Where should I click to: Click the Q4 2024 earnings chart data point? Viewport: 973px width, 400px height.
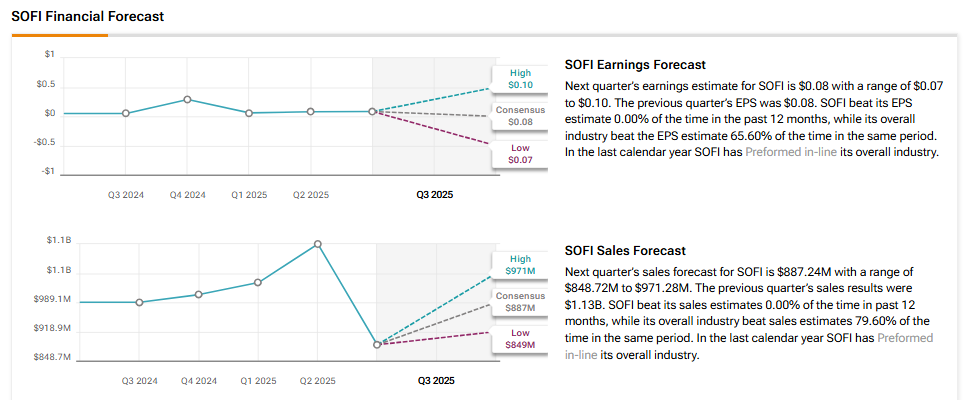(187, 99)
